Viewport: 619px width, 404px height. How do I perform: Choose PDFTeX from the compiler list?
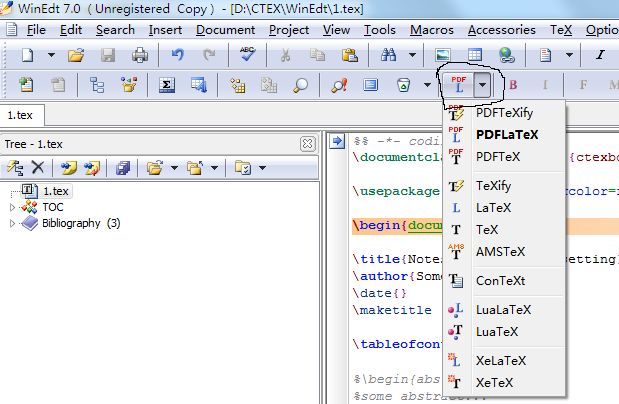[x=505, y=157]
